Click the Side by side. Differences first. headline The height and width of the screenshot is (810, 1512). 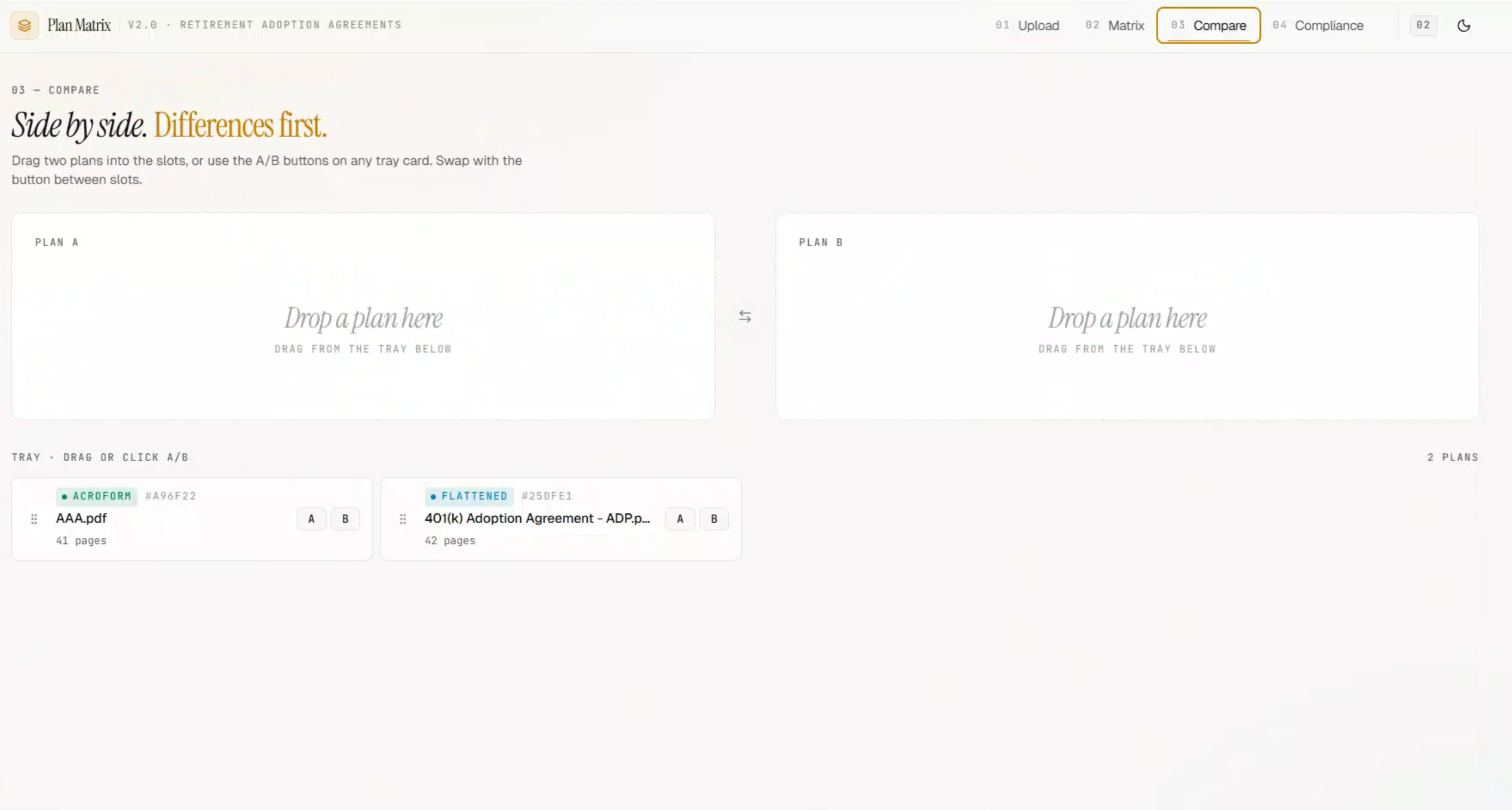tap(169, 125)
